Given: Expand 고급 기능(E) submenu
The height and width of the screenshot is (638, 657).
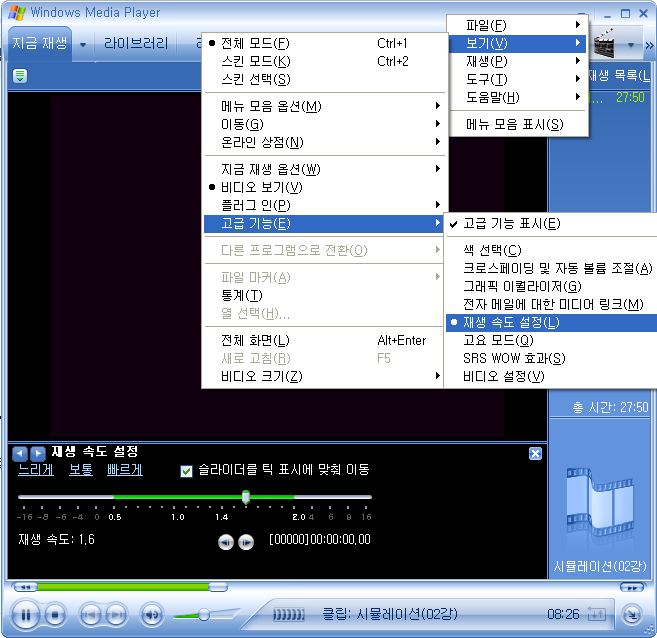Looking at the screenshot, I should 323,223.
